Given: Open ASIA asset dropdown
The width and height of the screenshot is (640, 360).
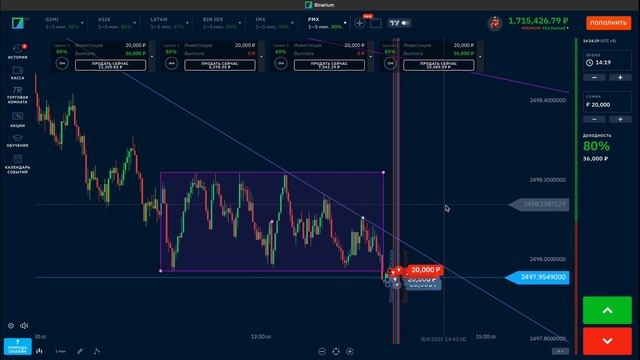Looking at the screenshot, I should coord(135,23).
